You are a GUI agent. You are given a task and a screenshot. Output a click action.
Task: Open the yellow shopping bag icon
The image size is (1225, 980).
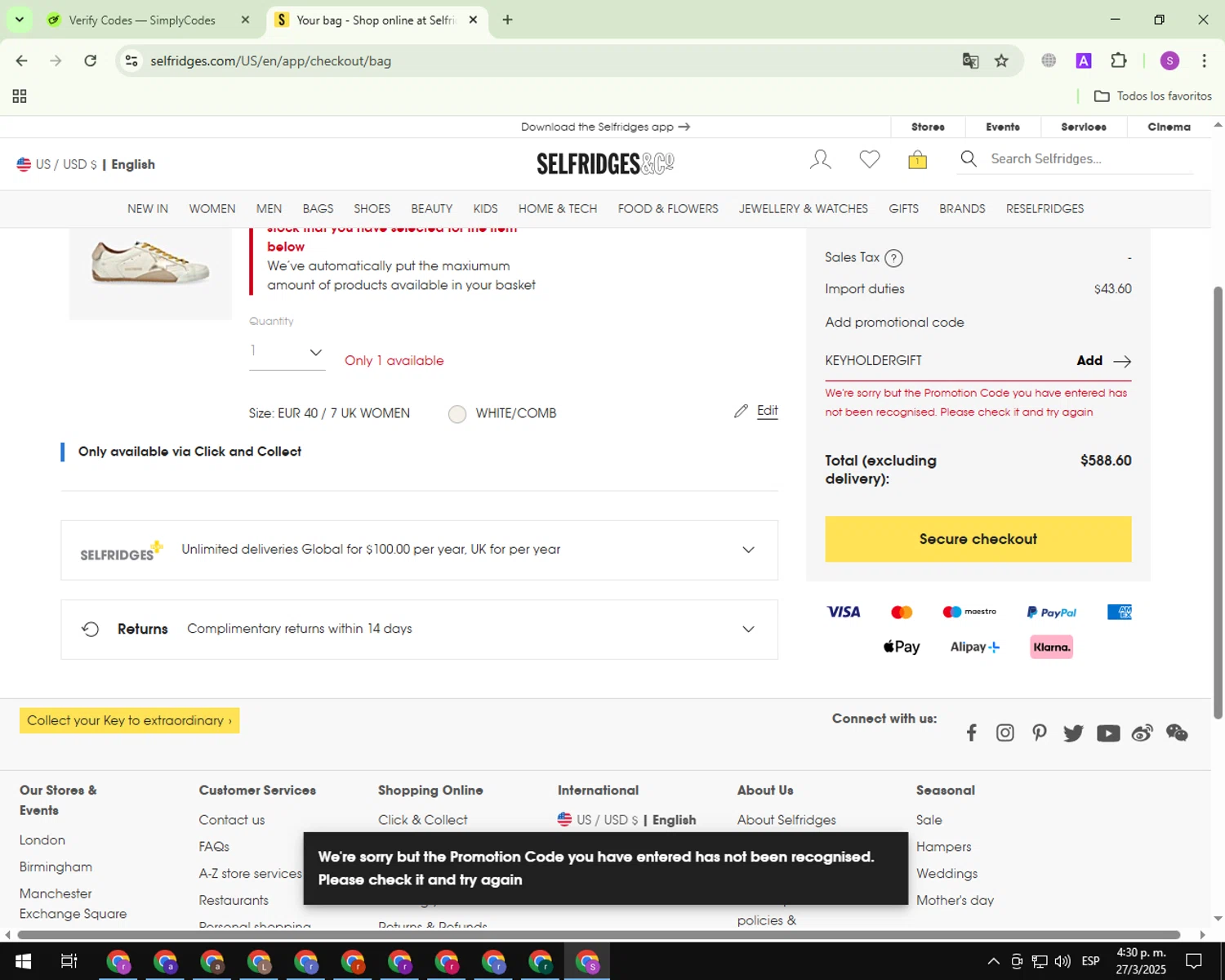tap(917, 159)
